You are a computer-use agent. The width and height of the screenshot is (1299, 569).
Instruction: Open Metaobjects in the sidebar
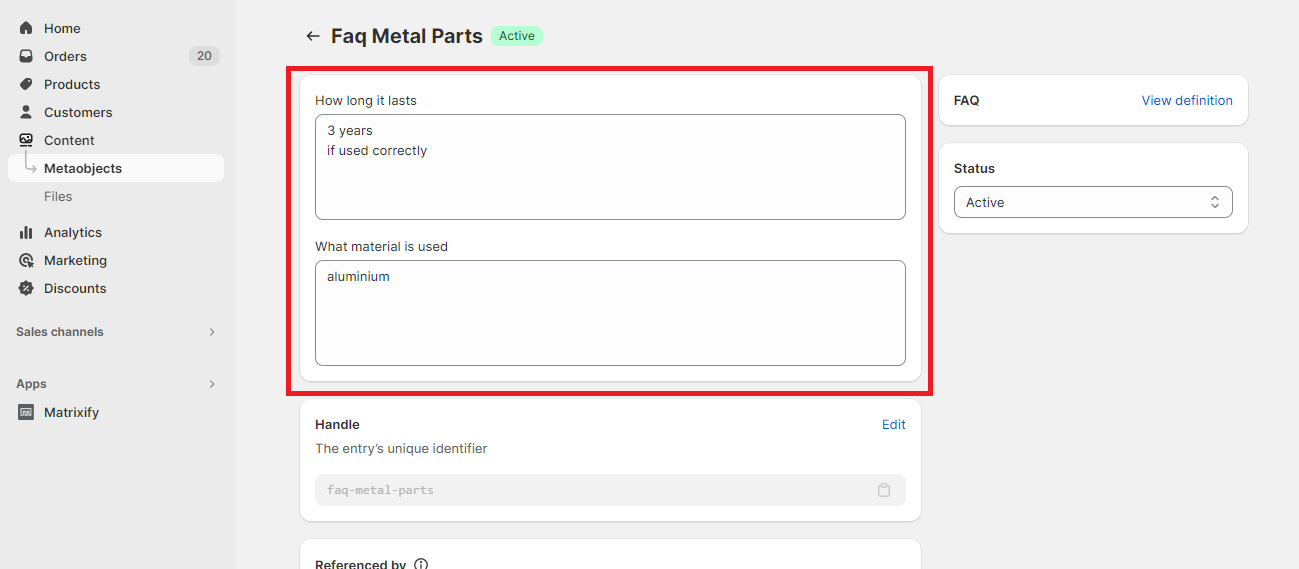(83, 168)
